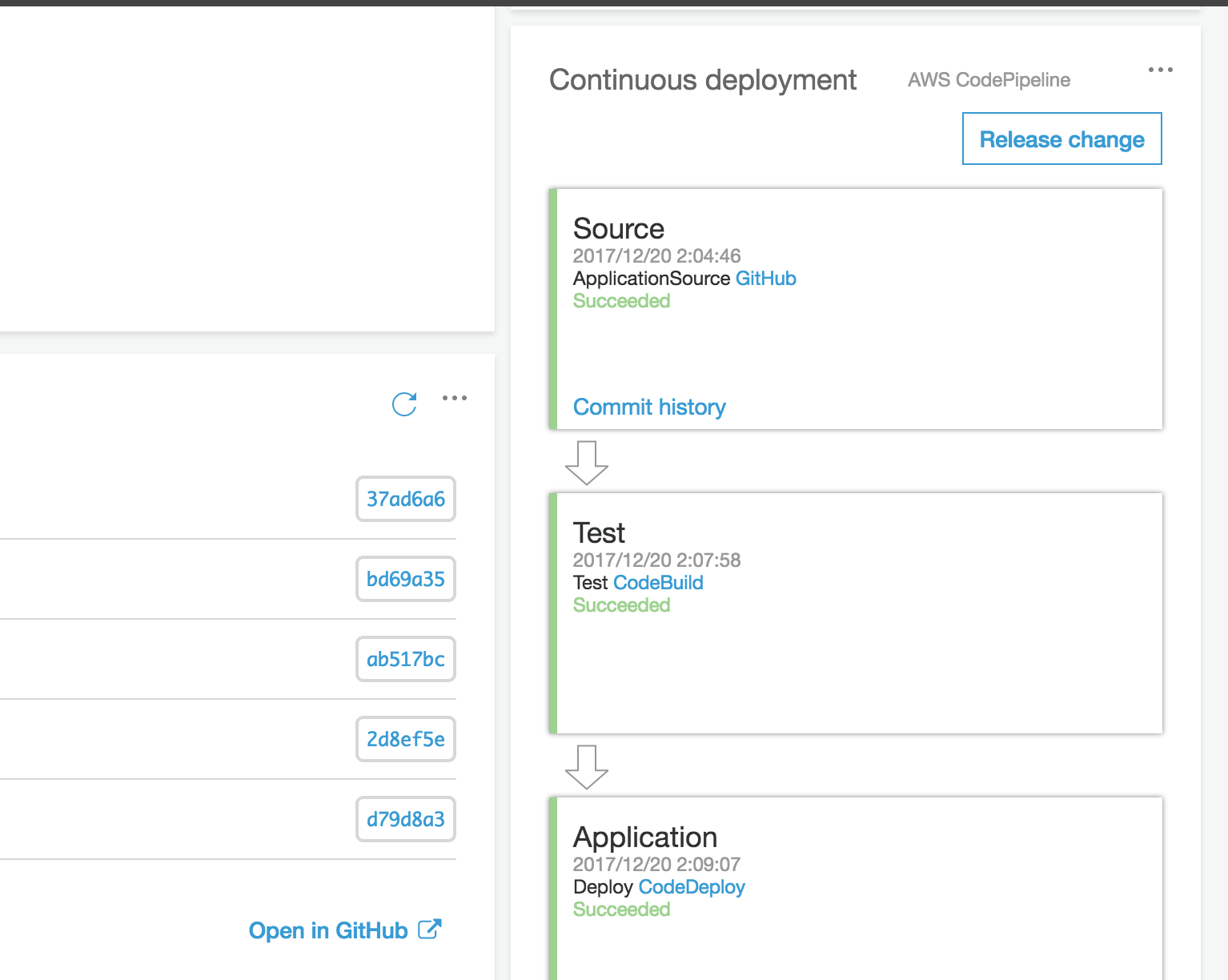
Task: View commit d79d8a3
Action: [x=405, y=819]
